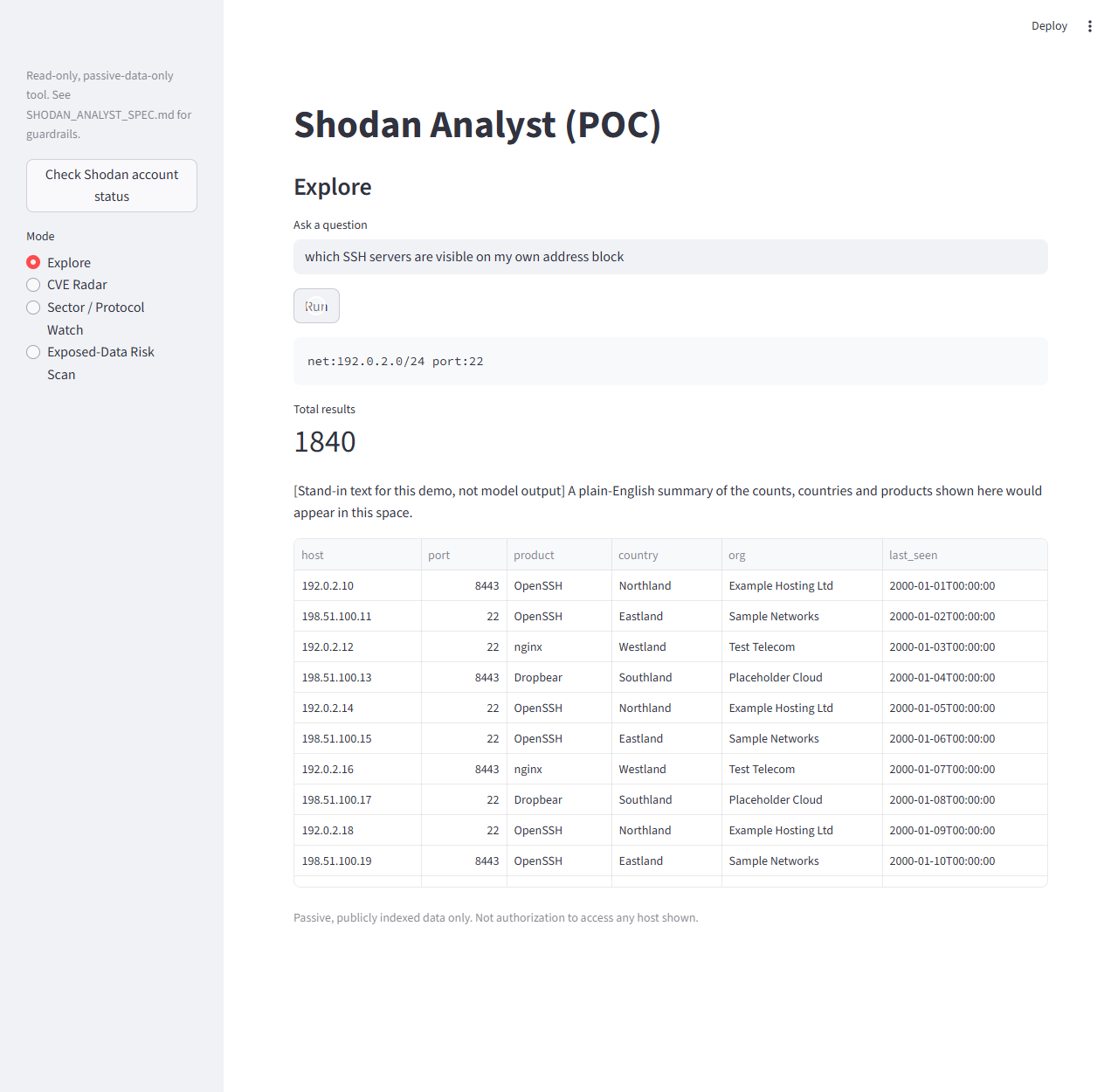Click nginx product in 192.0.2.12 row
This screenshot has height=1092, width=1118.
pyautogui.click(x=559, y=646)
